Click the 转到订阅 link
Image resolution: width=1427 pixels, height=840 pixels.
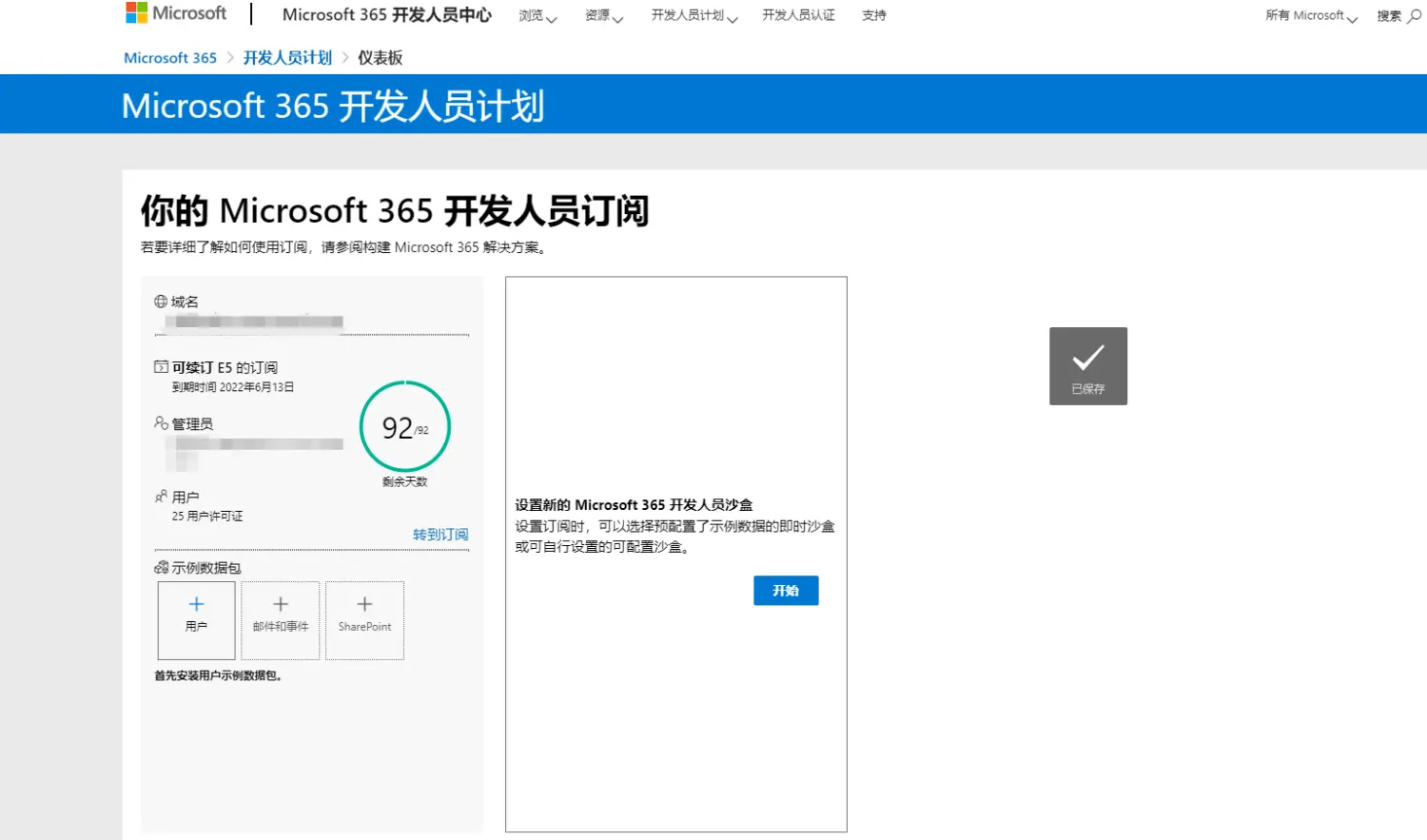pyautogui.click(x=440, y=535)
